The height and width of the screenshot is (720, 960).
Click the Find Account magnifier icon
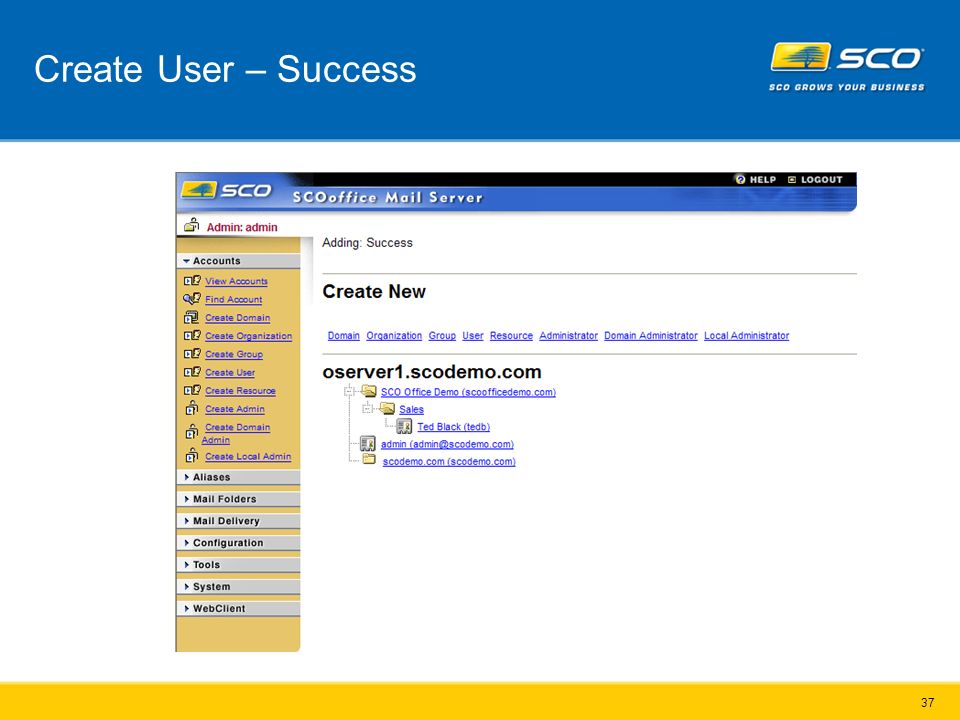[x=192, y=298]
